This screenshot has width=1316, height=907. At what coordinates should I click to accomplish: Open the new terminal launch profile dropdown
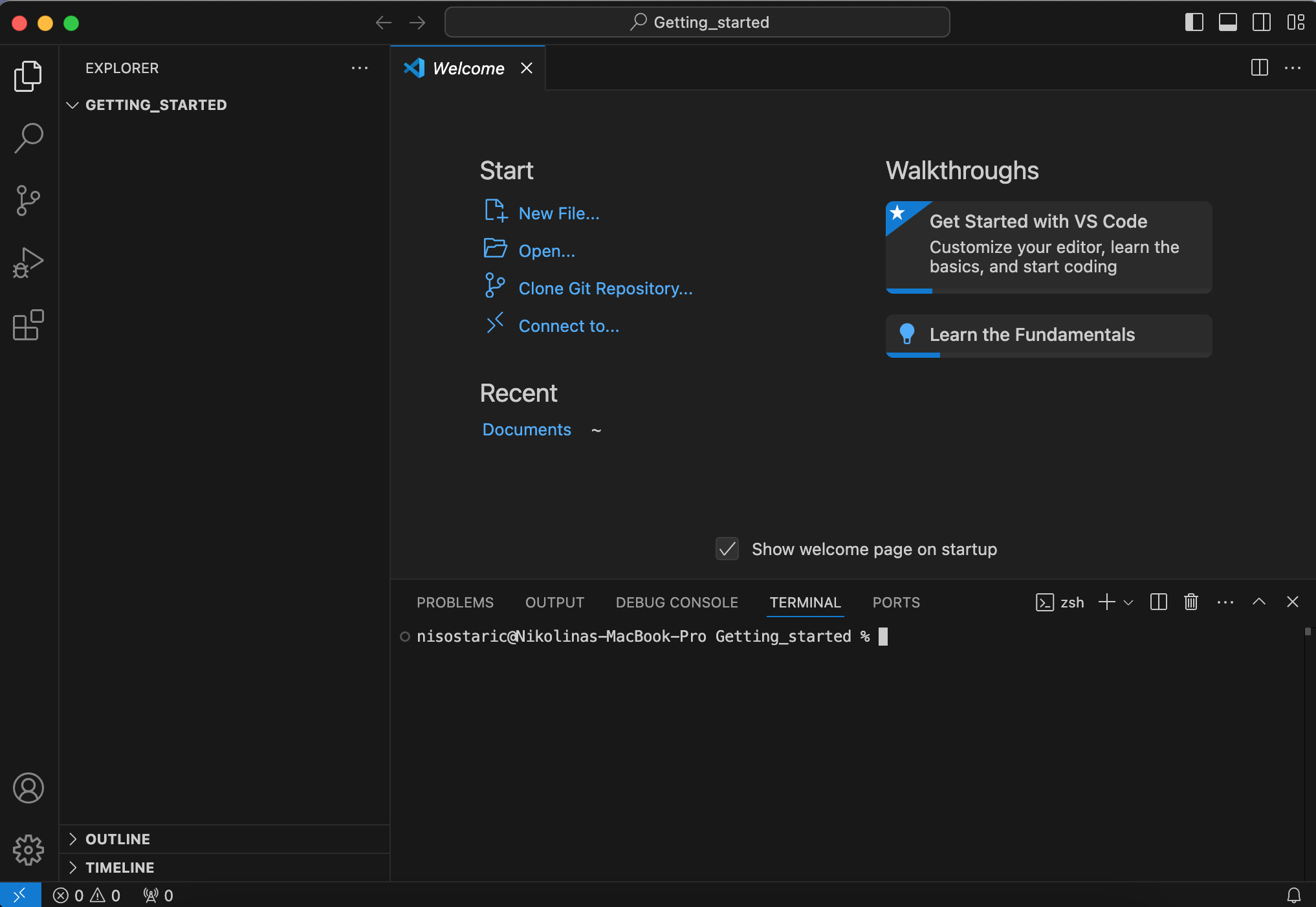[1128, 602]
